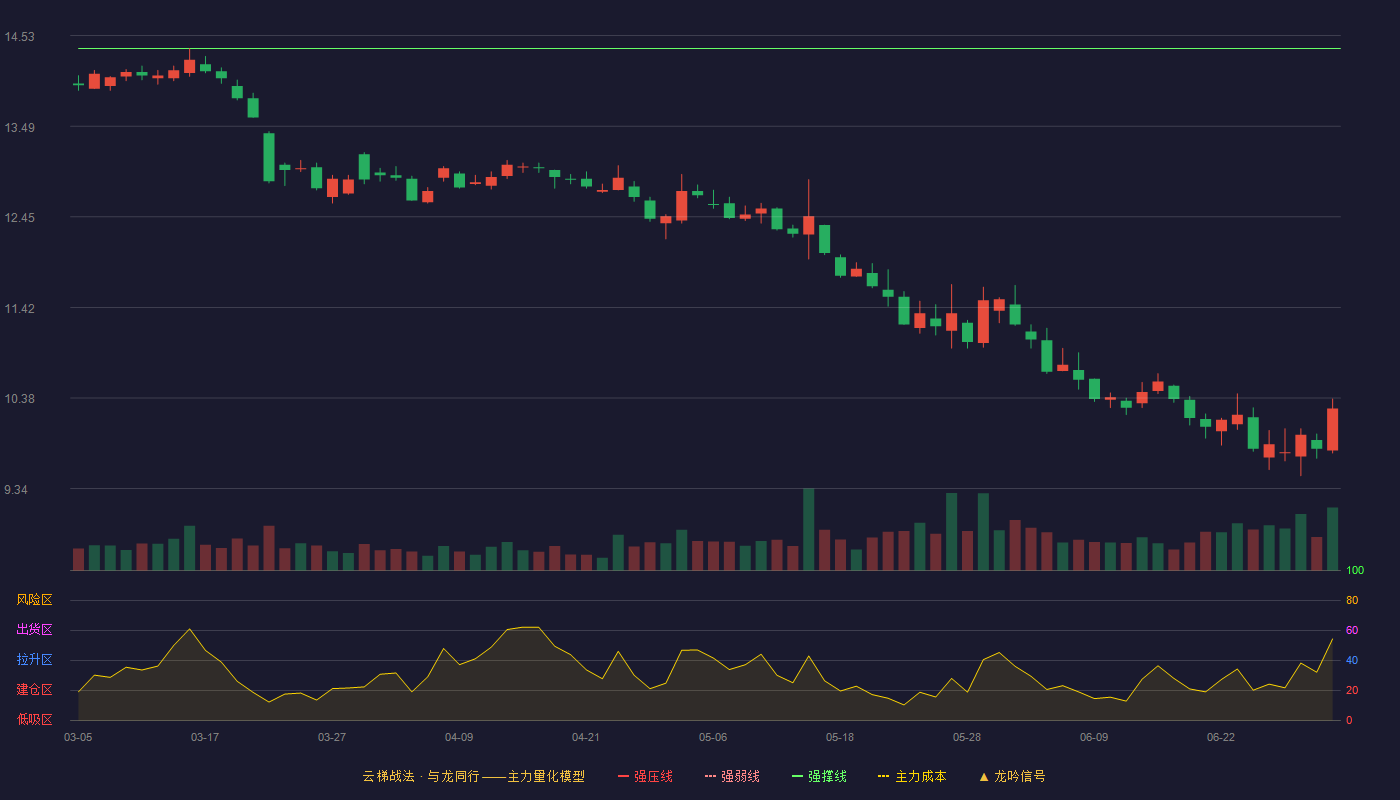Click the 拉升区 zone label
Viewport: 1400px width, 800px height.
34,660
